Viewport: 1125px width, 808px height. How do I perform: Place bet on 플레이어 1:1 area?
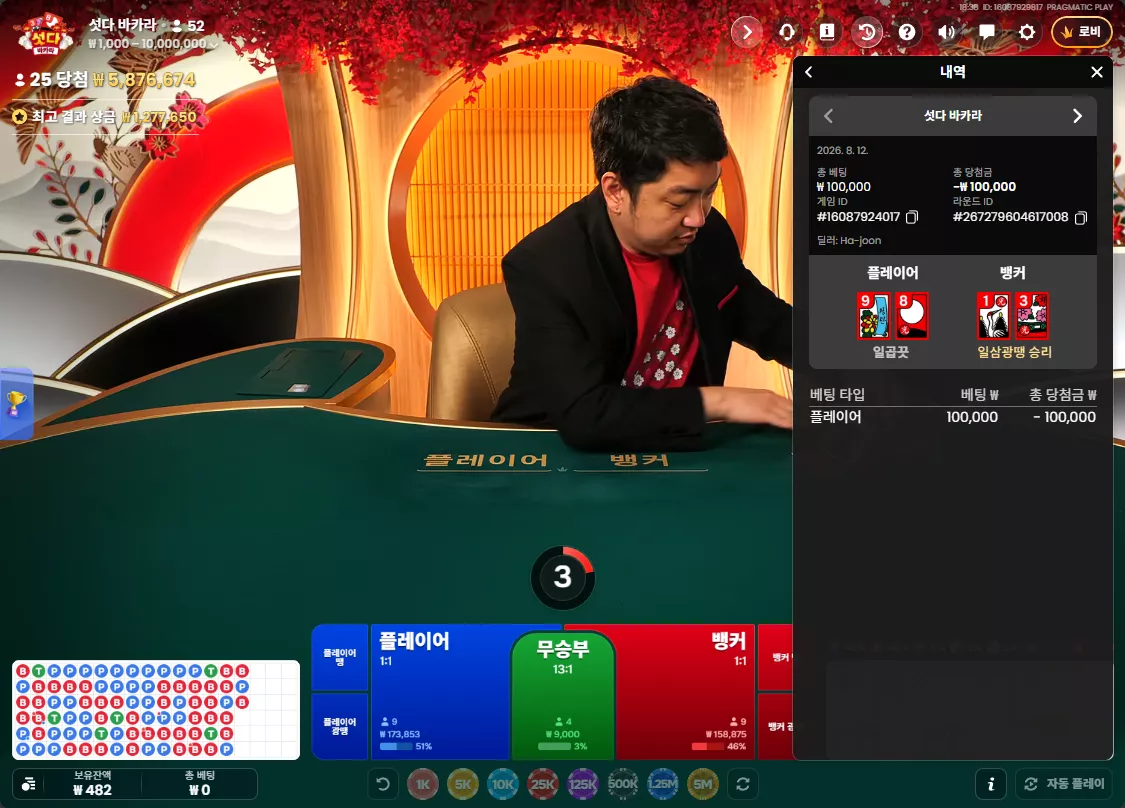pos(441,692)
